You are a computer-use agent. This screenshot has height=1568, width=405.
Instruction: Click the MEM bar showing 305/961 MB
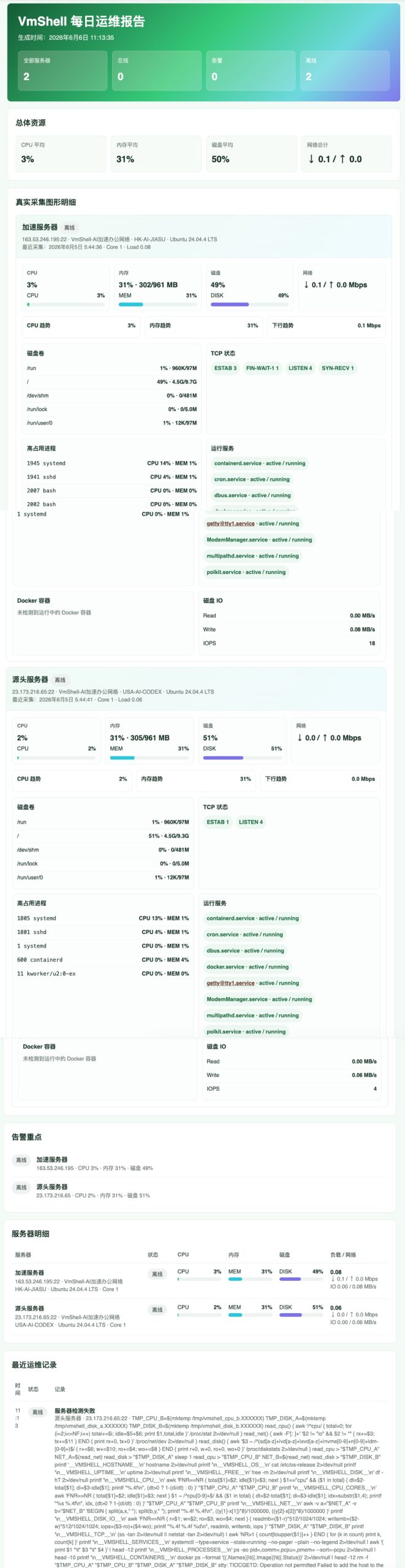coord(150,758)
